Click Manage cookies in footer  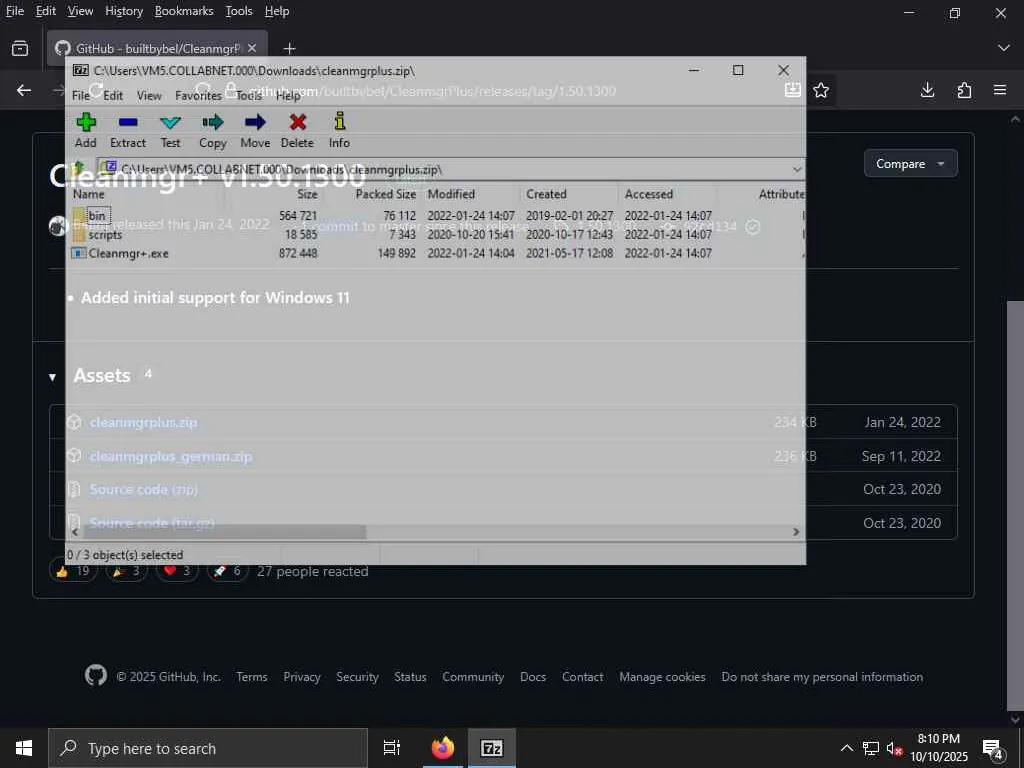(x=662, y=677)
